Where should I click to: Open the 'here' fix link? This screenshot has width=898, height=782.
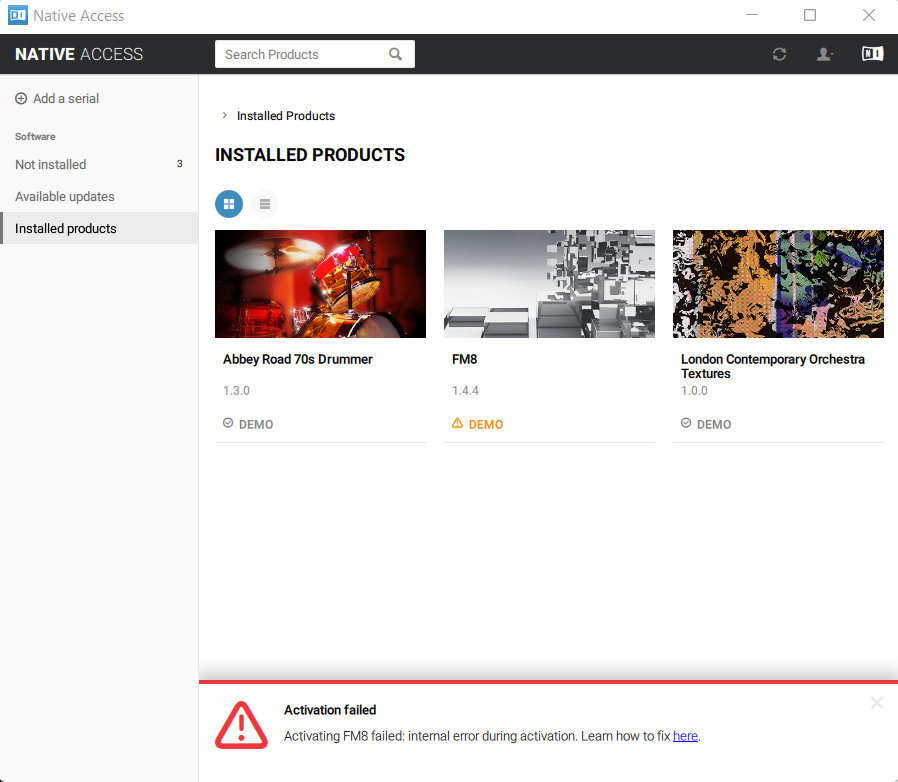(685, 736)
